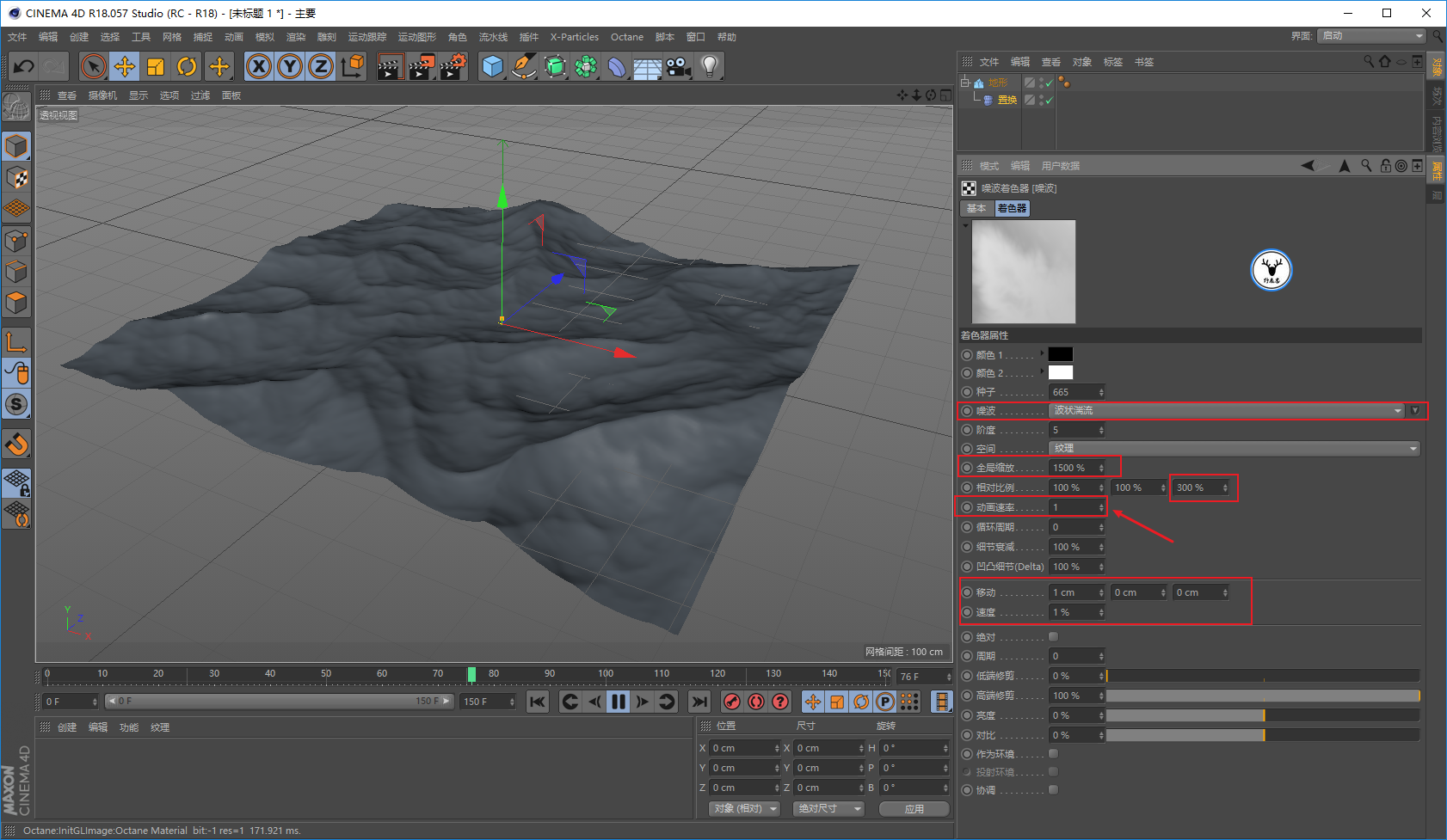The image size is (1447, 840).
Task: Select the Rotate tool
Action: 187,66
